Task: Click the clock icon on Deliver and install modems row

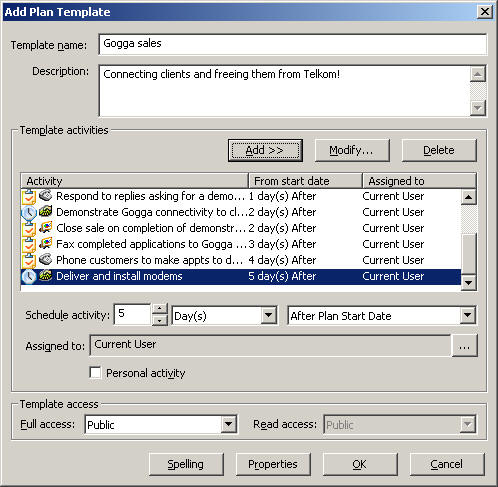Action: (x=29, y=276)
